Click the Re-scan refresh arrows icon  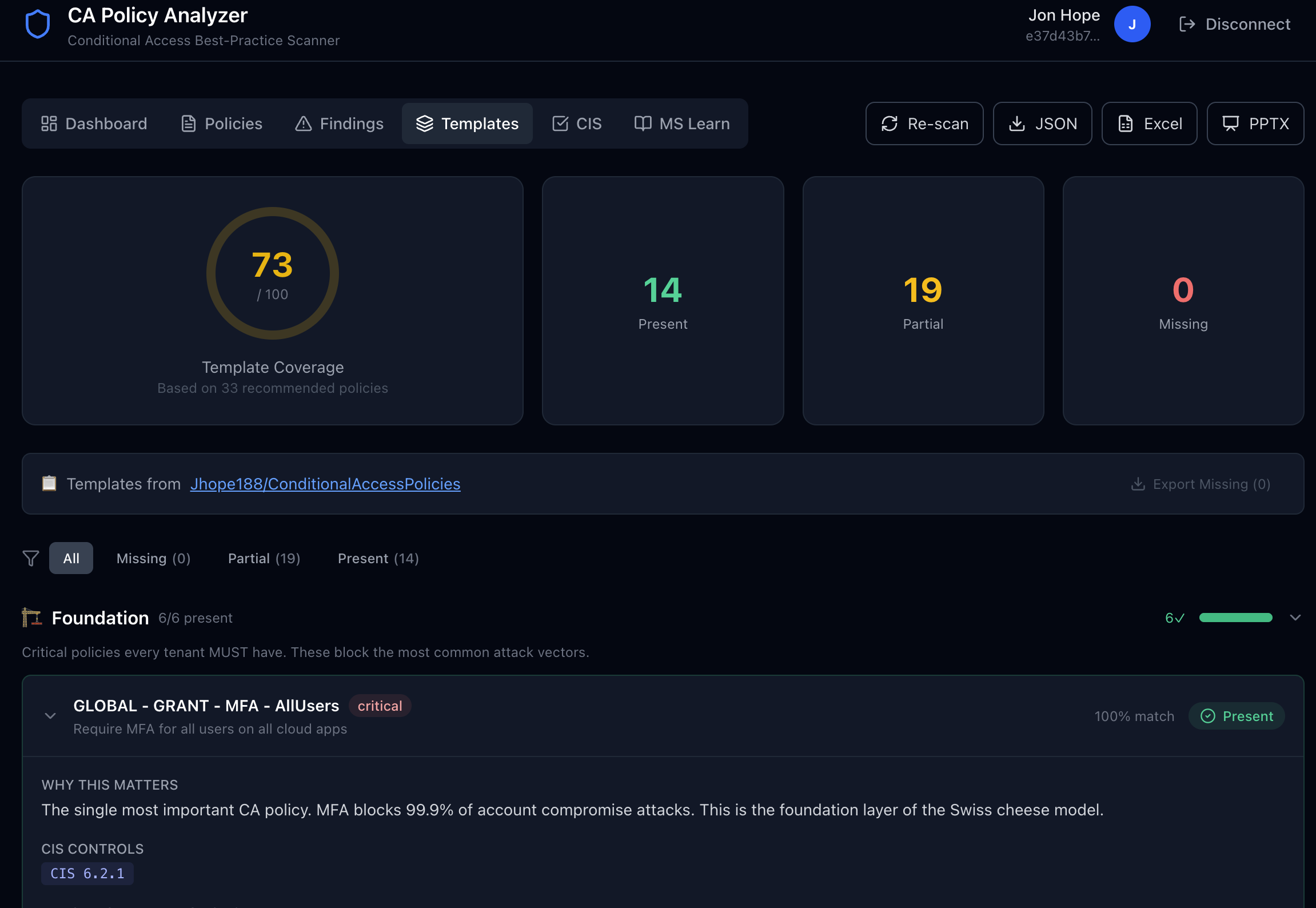click(x=890, y=124)
